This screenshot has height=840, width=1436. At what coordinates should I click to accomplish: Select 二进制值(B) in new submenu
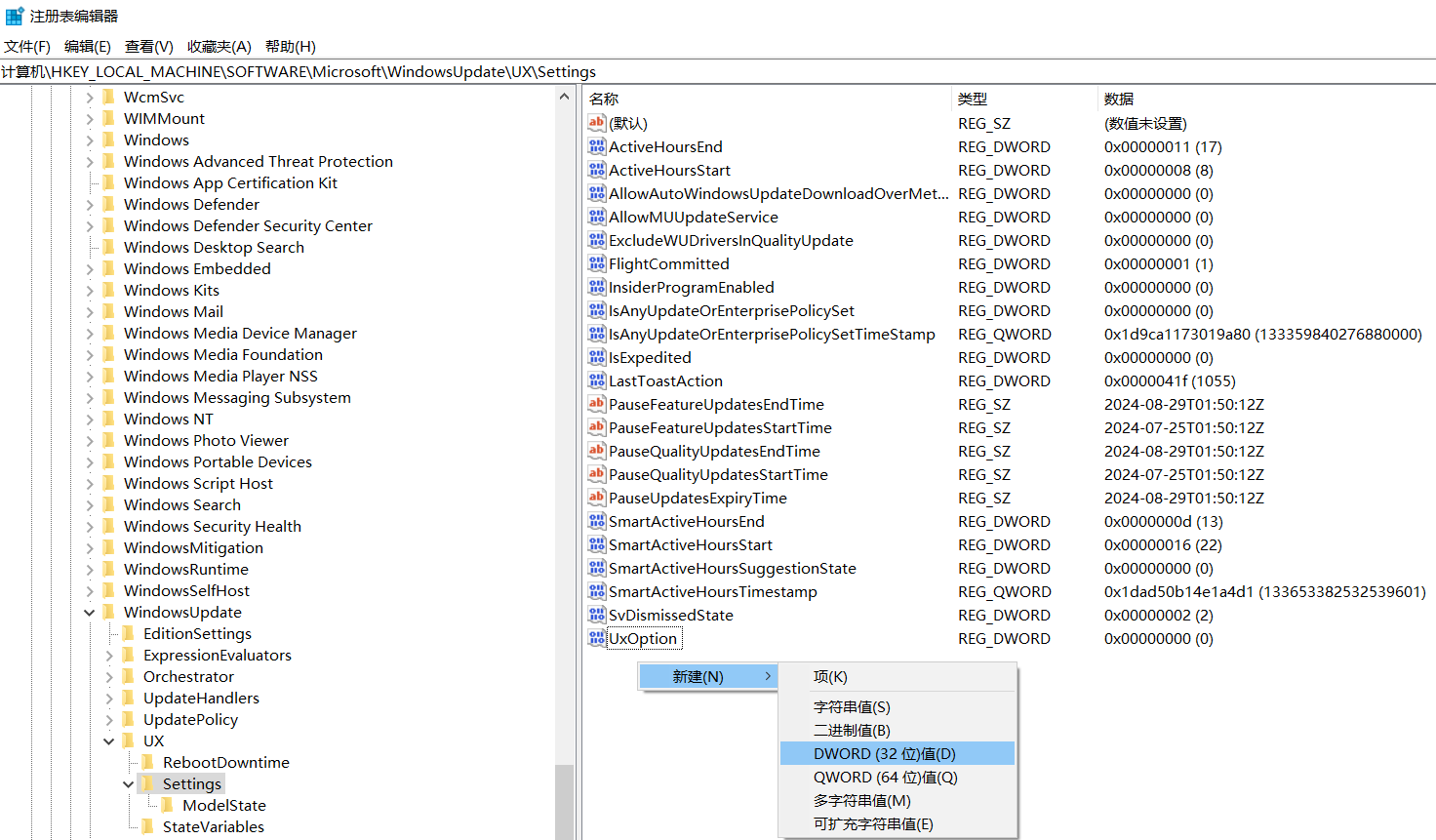click(x=897, y=730)
